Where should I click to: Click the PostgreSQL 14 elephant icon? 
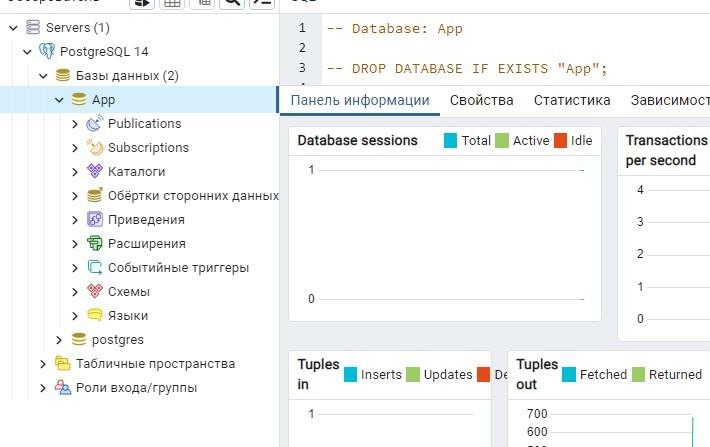pos(47,51)
